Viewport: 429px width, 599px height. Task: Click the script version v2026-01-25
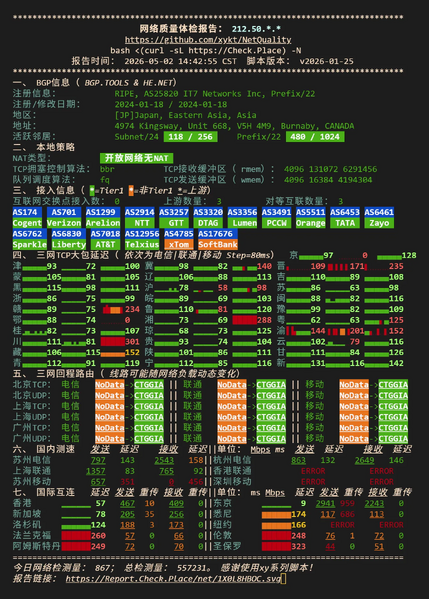pos(327,61)
